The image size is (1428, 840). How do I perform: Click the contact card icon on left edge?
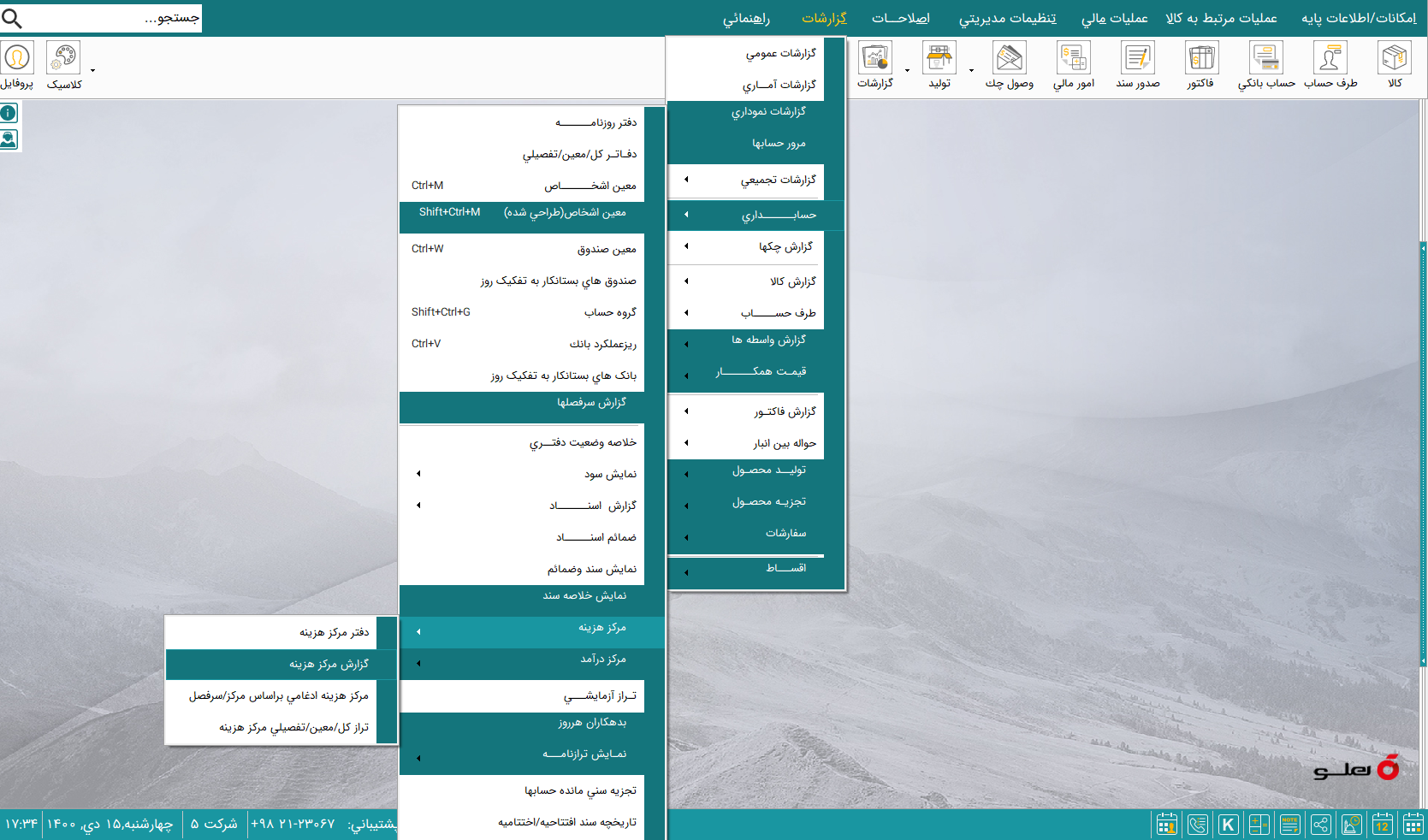(9, 139)
